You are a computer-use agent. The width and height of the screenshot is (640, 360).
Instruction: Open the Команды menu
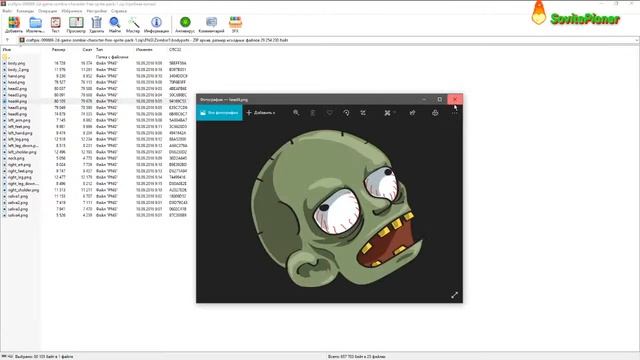pyautogui.click(x=25, y=11)
